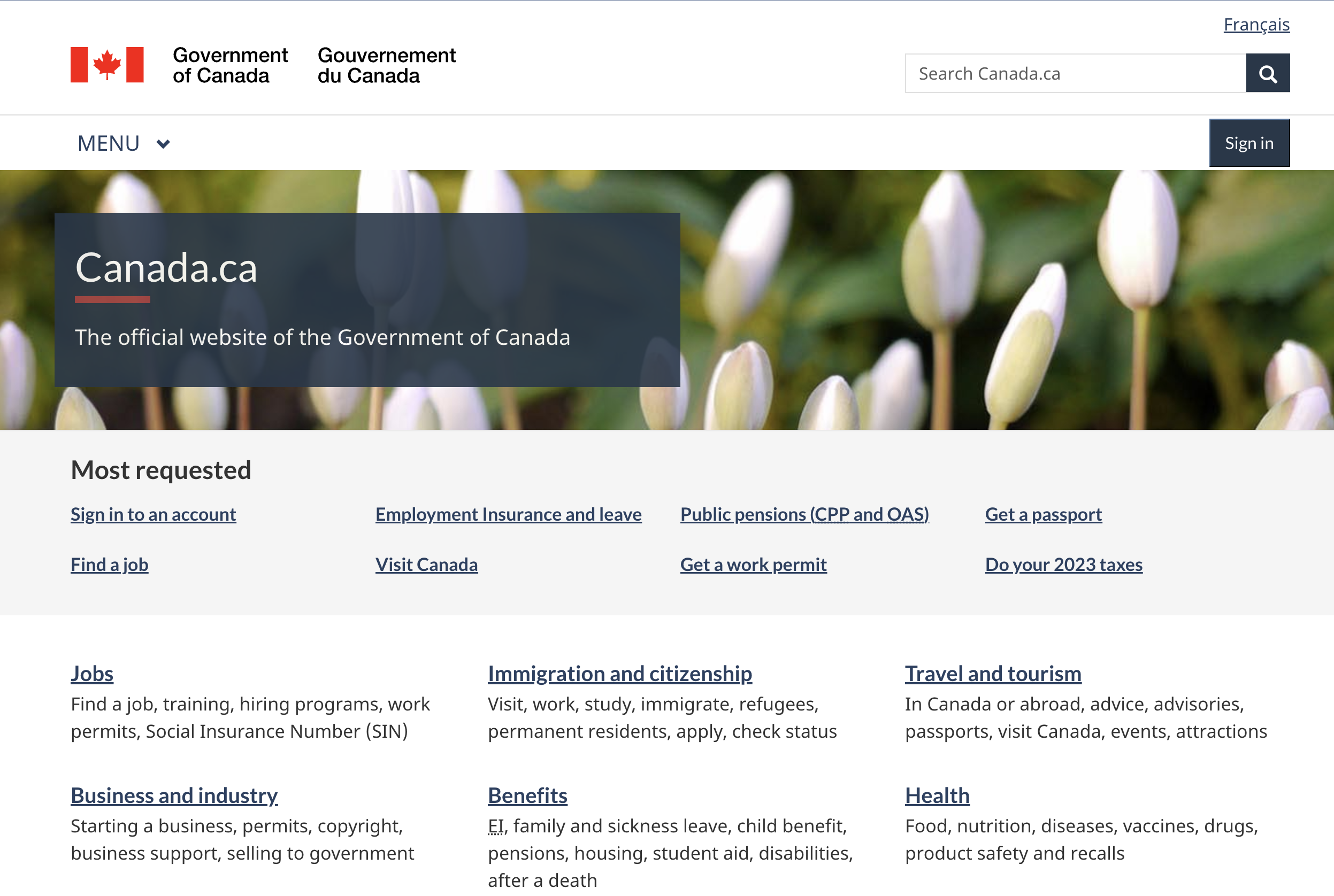The height and width of the screenshot is (896, 1334).
Task: Open Find a job link
Action: tap(109, 565)
